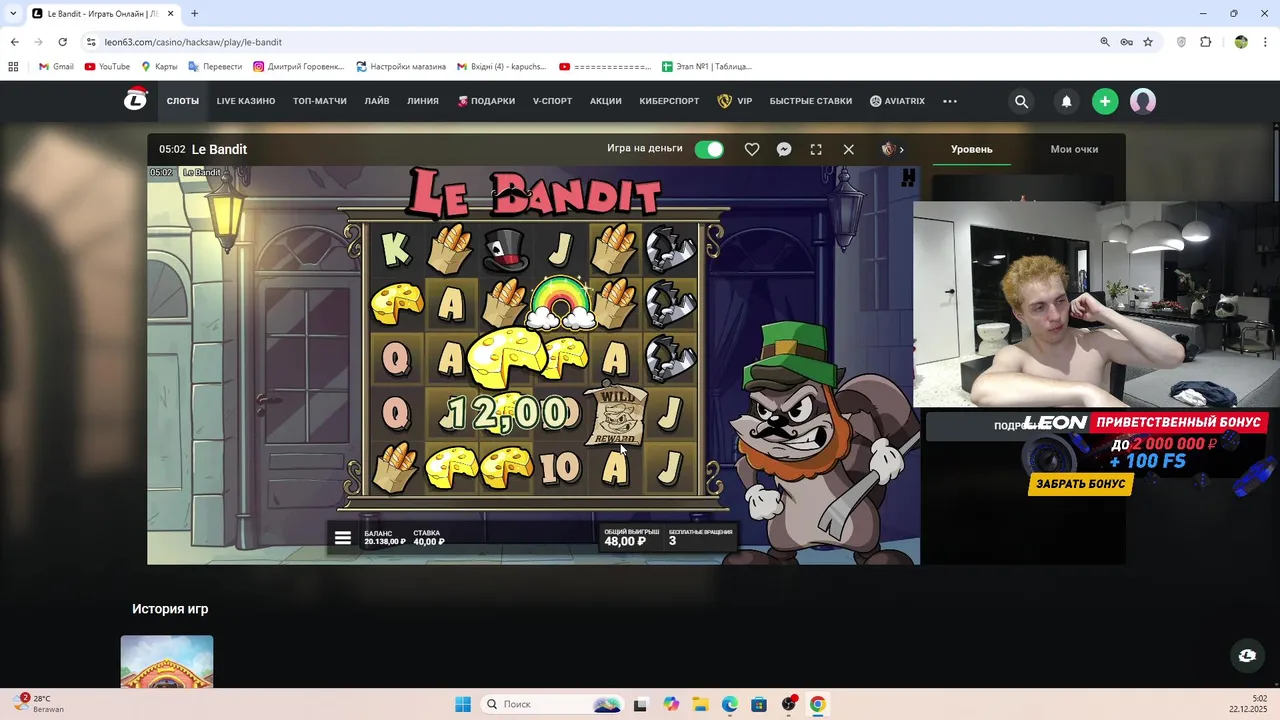Enter fullscreen game mode
Viewport: 1280px width, 720px height.
pos(816,149)
